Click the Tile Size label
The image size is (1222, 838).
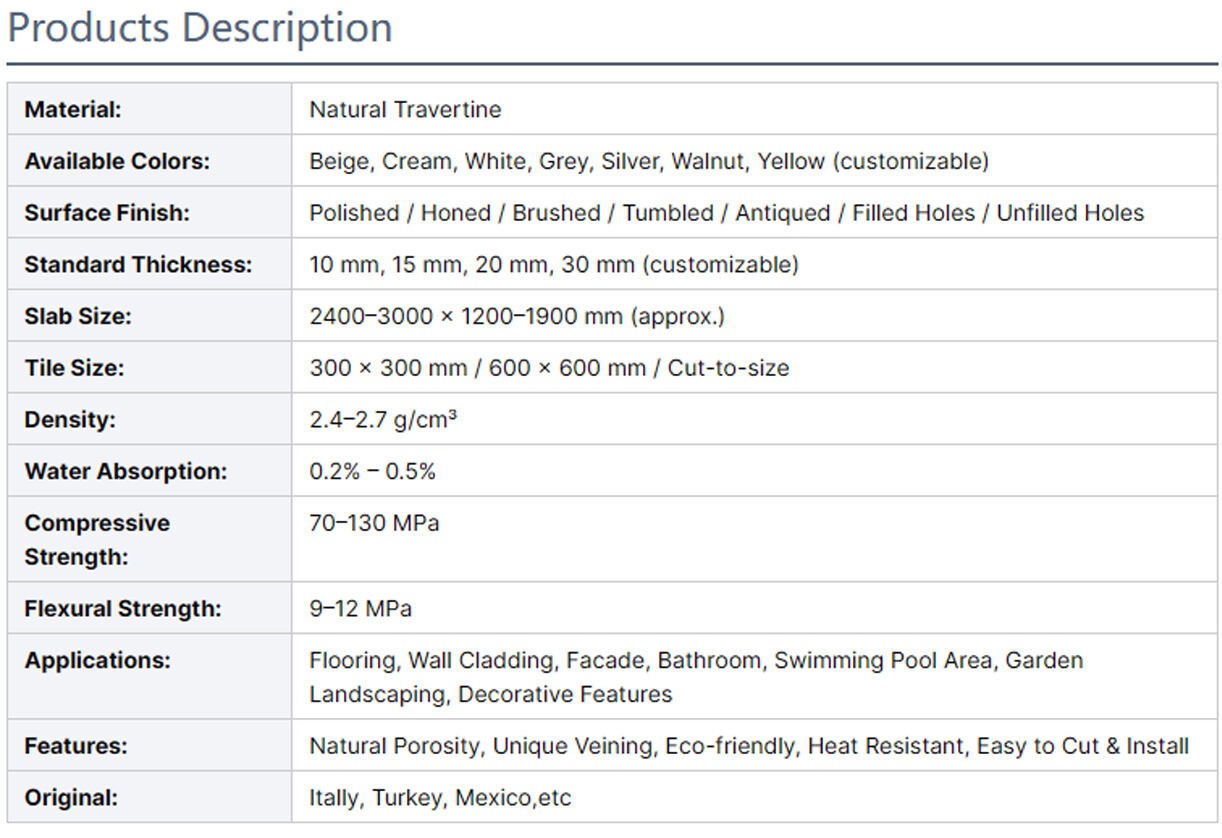tap(74, 369)
